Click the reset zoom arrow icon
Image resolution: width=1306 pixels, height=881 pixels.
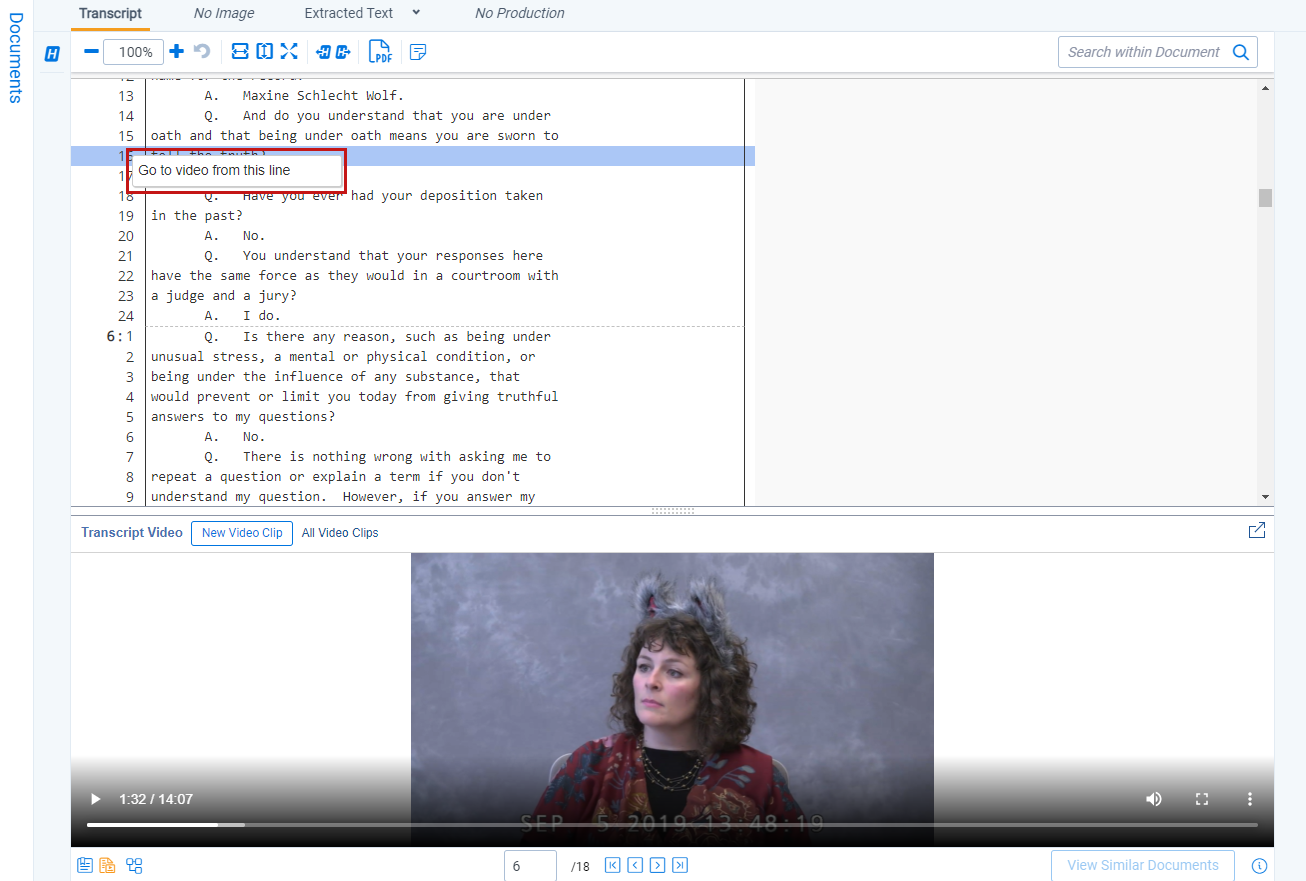(x=202, y=51)
